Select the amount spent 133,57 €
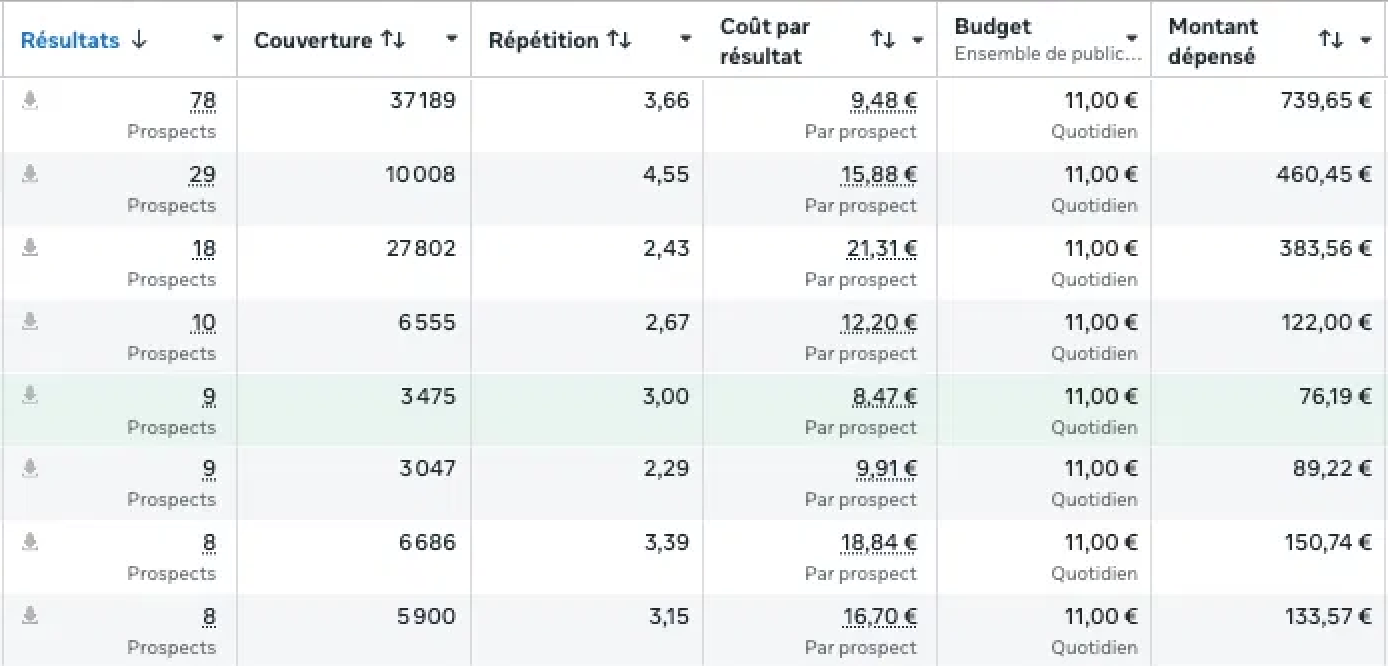The width and height of the screenshot is (1388, 666). pos(1328,616)
